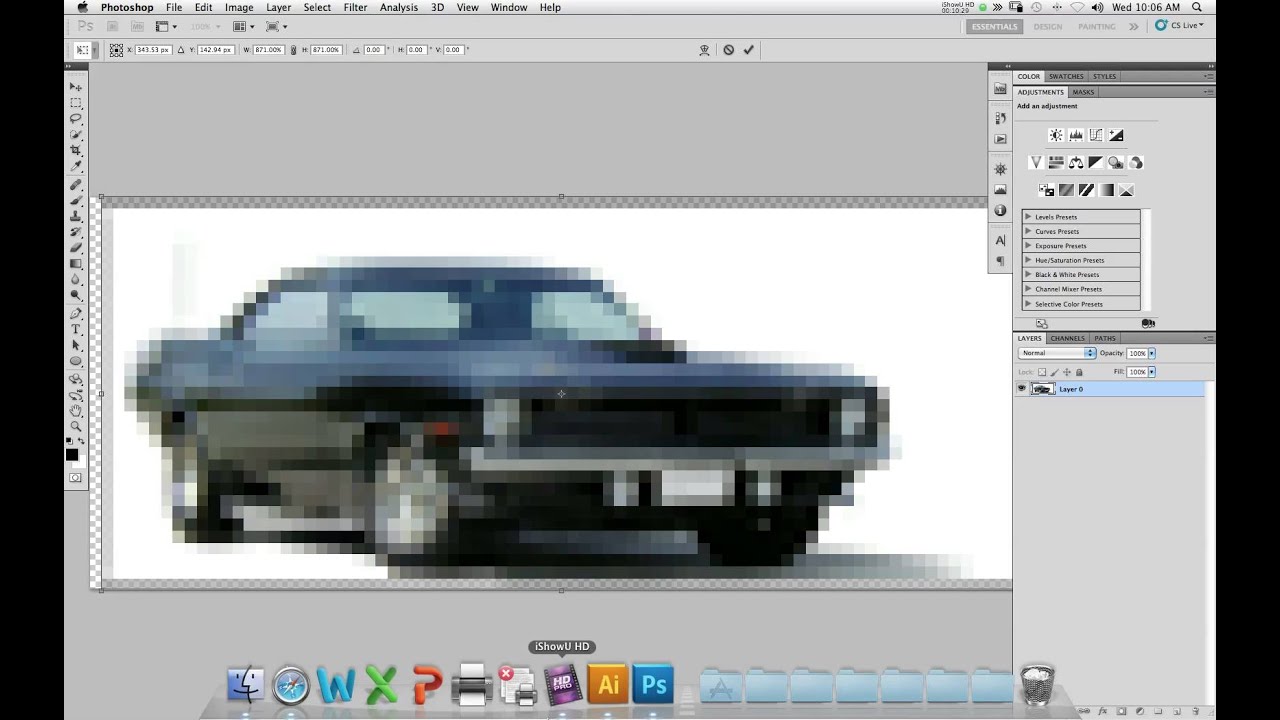Viewport: 1280px width, 720px height.
Task: Enable lock transparent pixels on Layer 0
Action: coord(1042,372)
